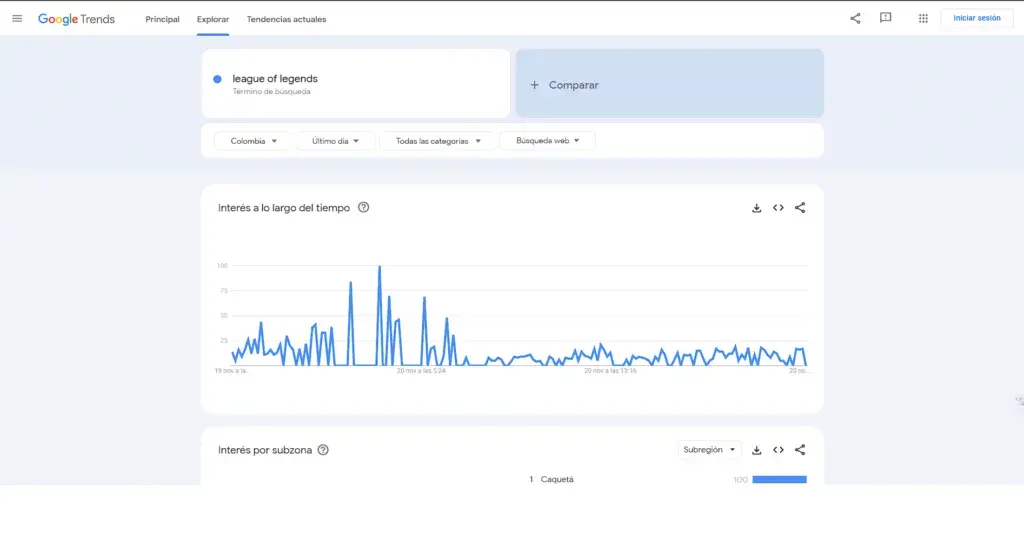This screenshot has width=1024, height=553.
Task: Open the Google apps grid
Action: click(923, 18)
